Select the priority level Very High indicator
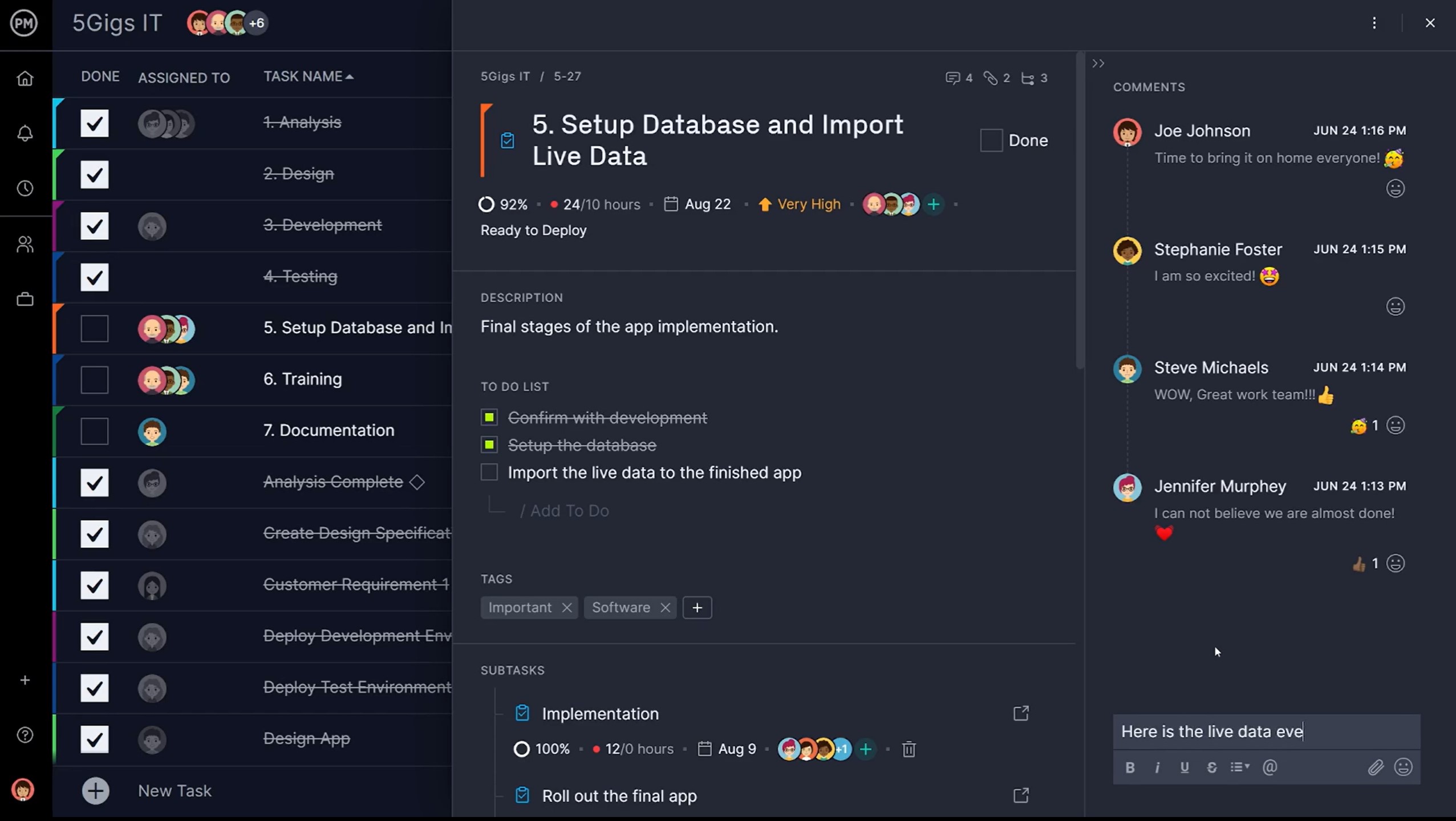Viewport: 1456px width, 821px height. [799, 204]
